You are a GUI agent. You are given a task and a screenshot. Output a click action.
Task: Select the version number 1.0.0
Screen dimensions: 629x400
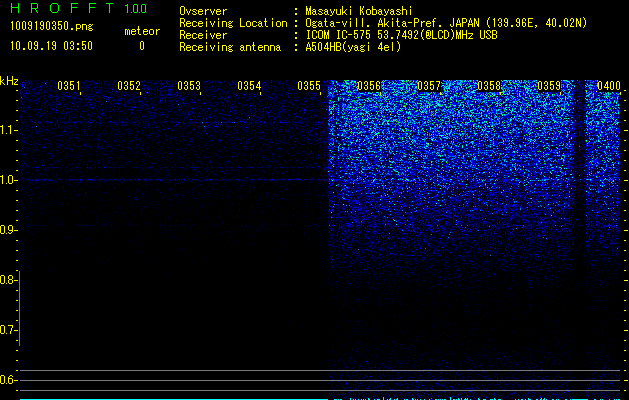point(136,8)
